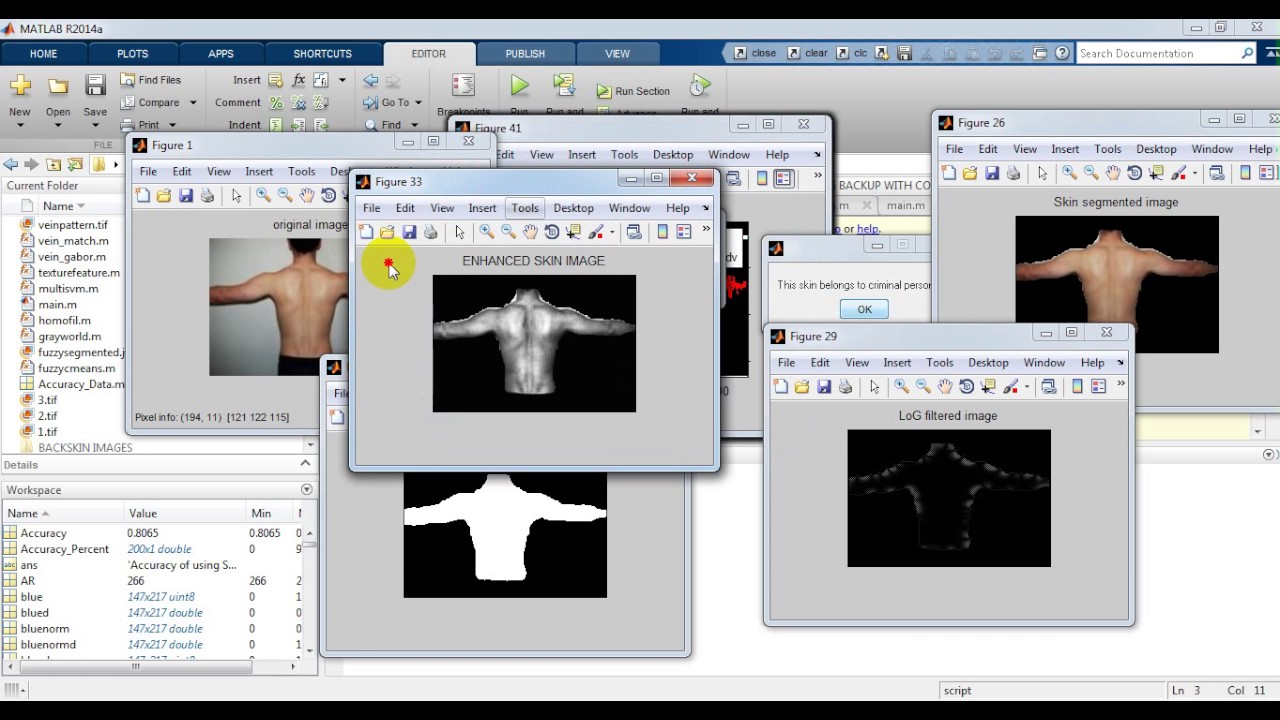Click Zoom In icon in Figure 33

click(x=486, y=232)
